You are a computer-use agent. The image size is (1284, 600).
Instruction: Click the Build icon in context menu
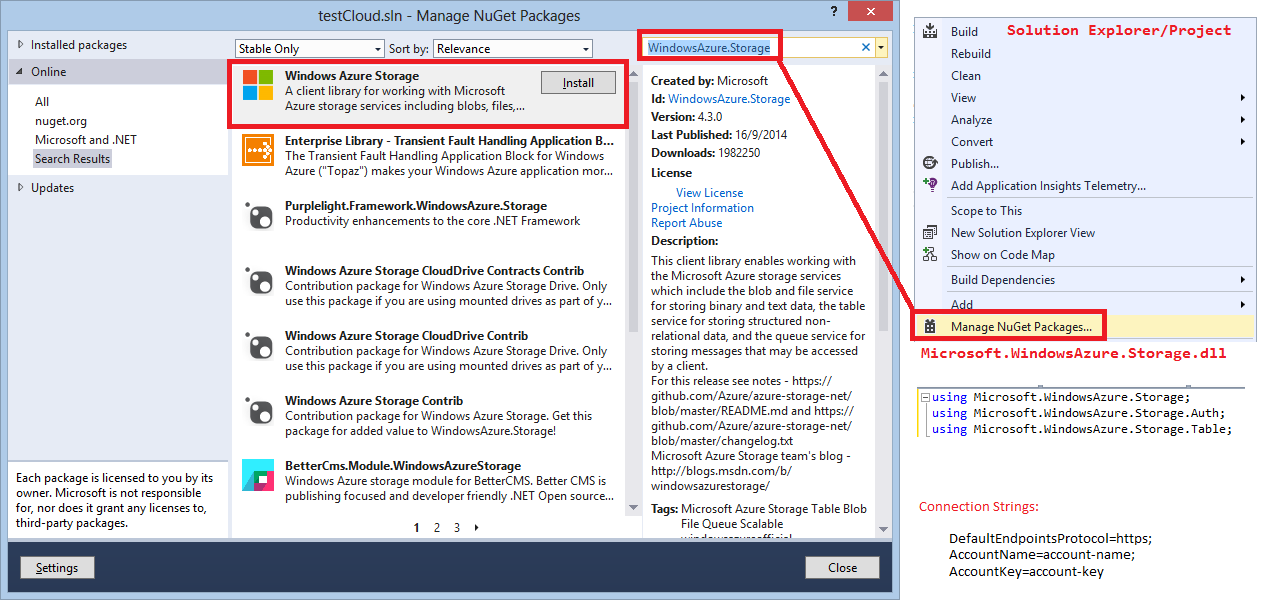[930, 31]
